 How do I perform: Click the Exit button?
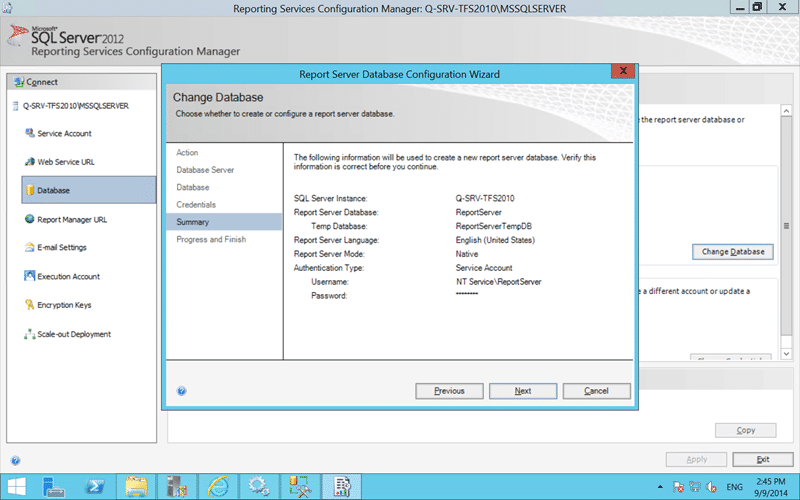coord(763,459)
